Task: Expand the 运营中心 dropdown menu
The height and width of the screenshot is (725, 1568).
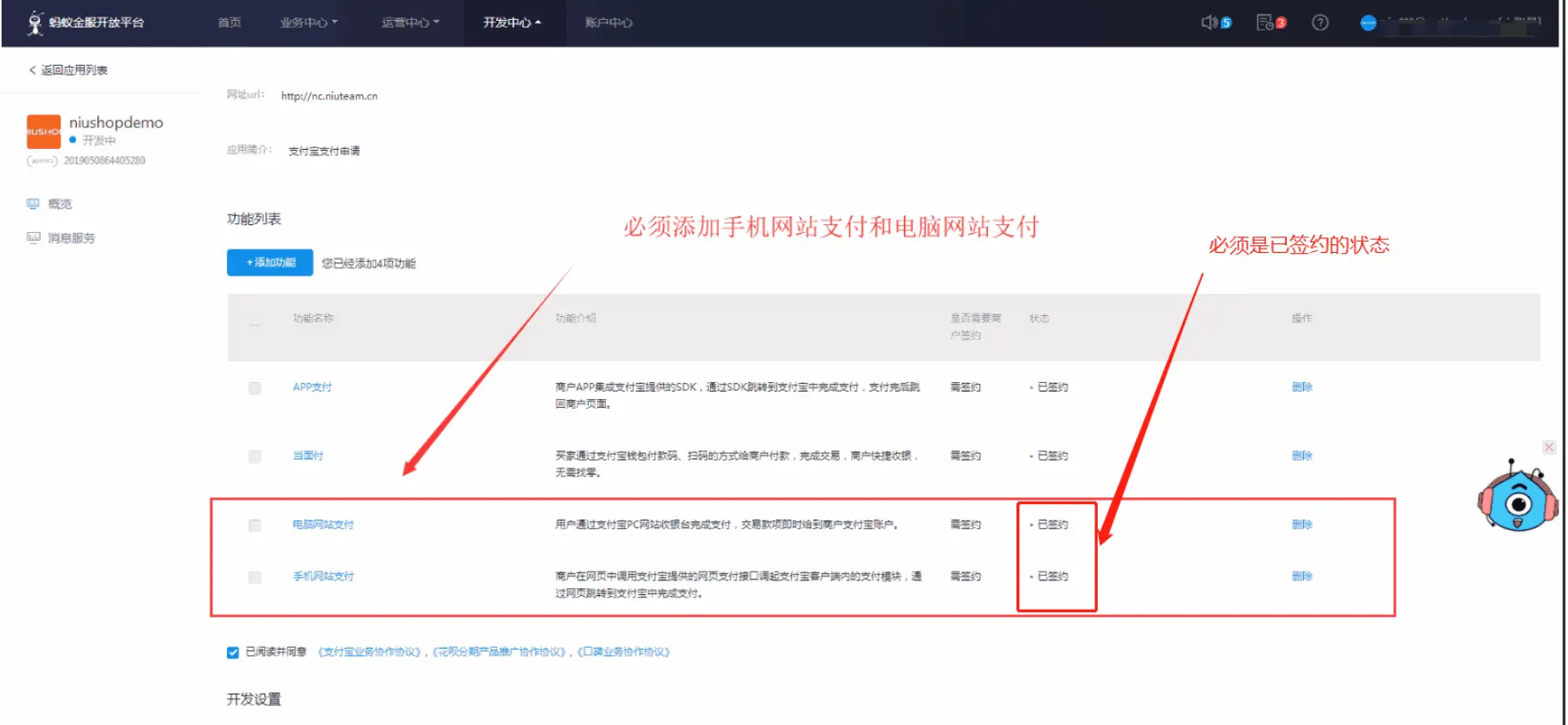Action: 410,23
